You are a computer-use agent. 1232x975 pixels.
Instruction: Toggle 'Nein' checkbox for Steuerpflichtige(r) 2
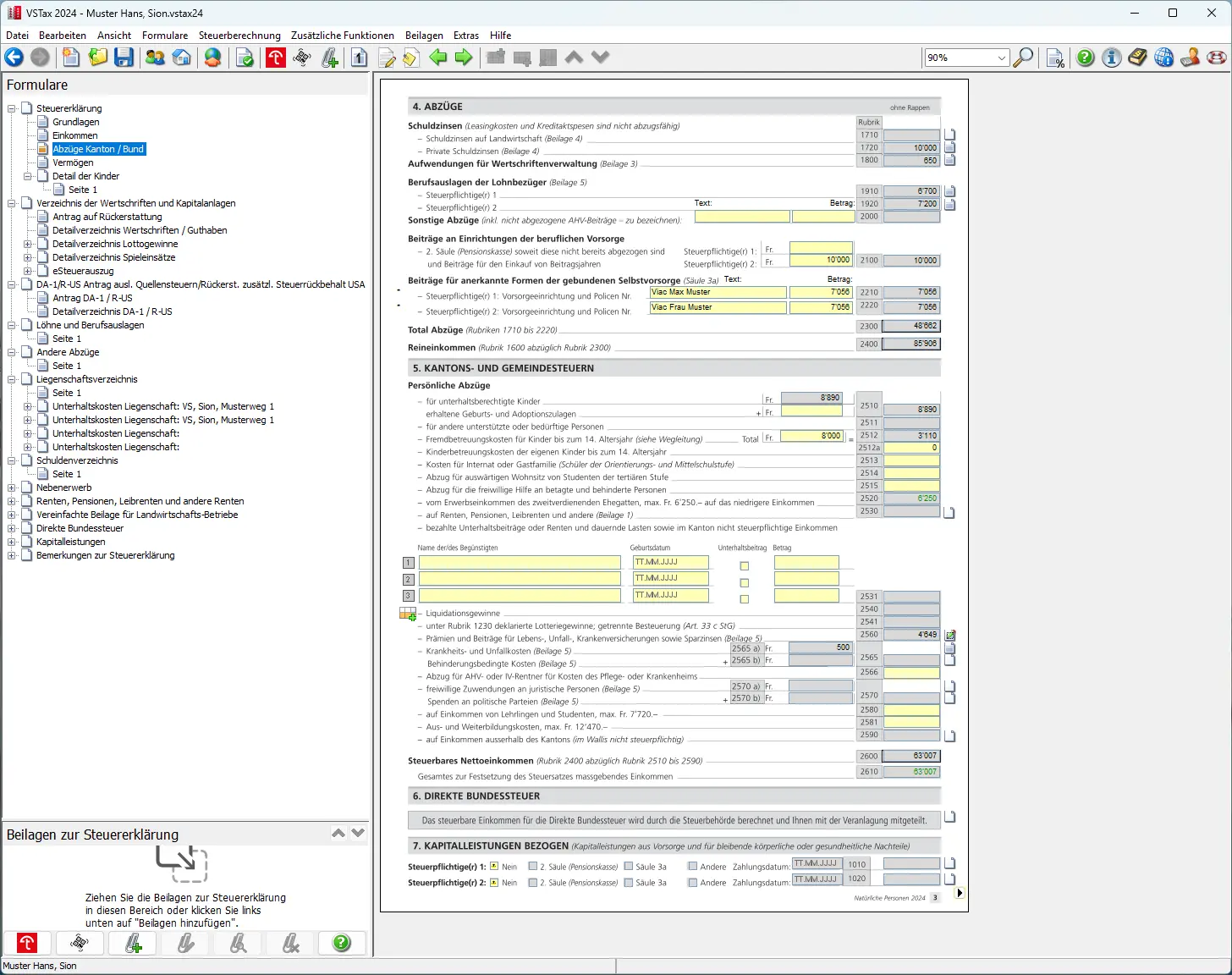coord(494,883)
